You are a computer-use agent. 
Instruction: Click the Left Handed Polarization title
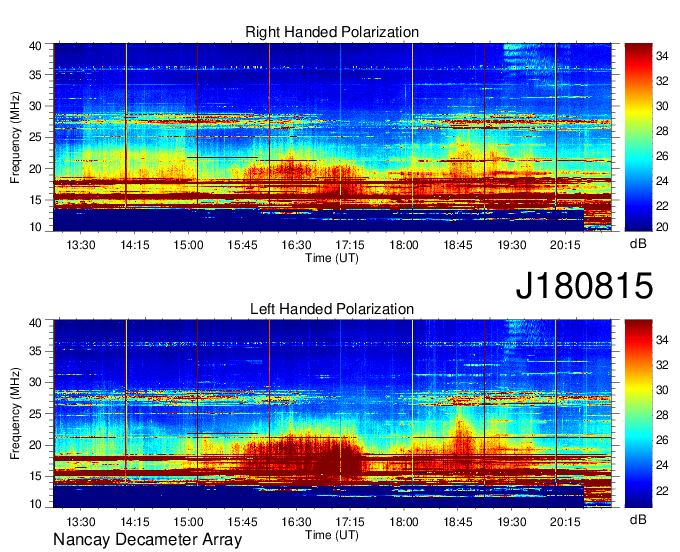pos(332,309)
